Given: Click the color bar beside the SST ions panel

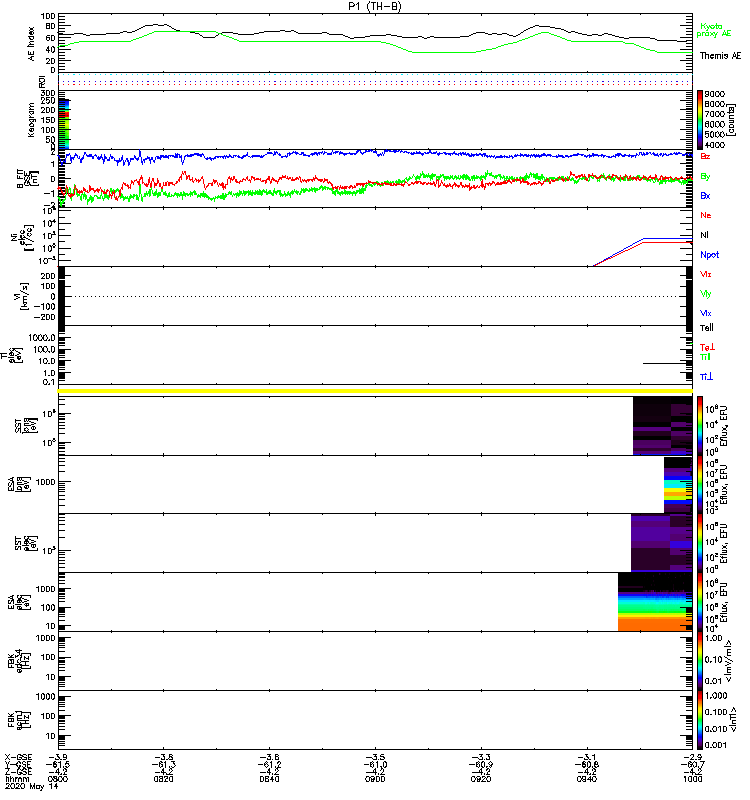Looking at the screenshot, I should 700,426.
